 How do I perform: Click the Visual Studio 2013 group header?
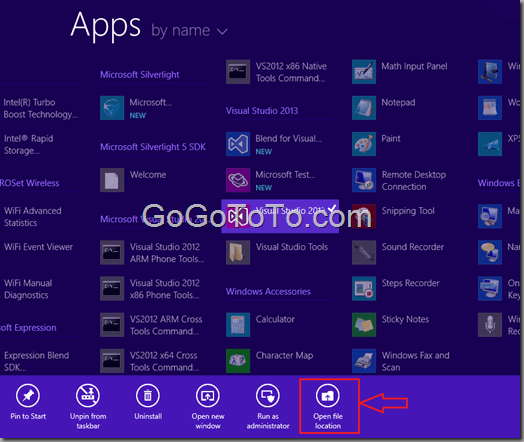click(262, 111)
